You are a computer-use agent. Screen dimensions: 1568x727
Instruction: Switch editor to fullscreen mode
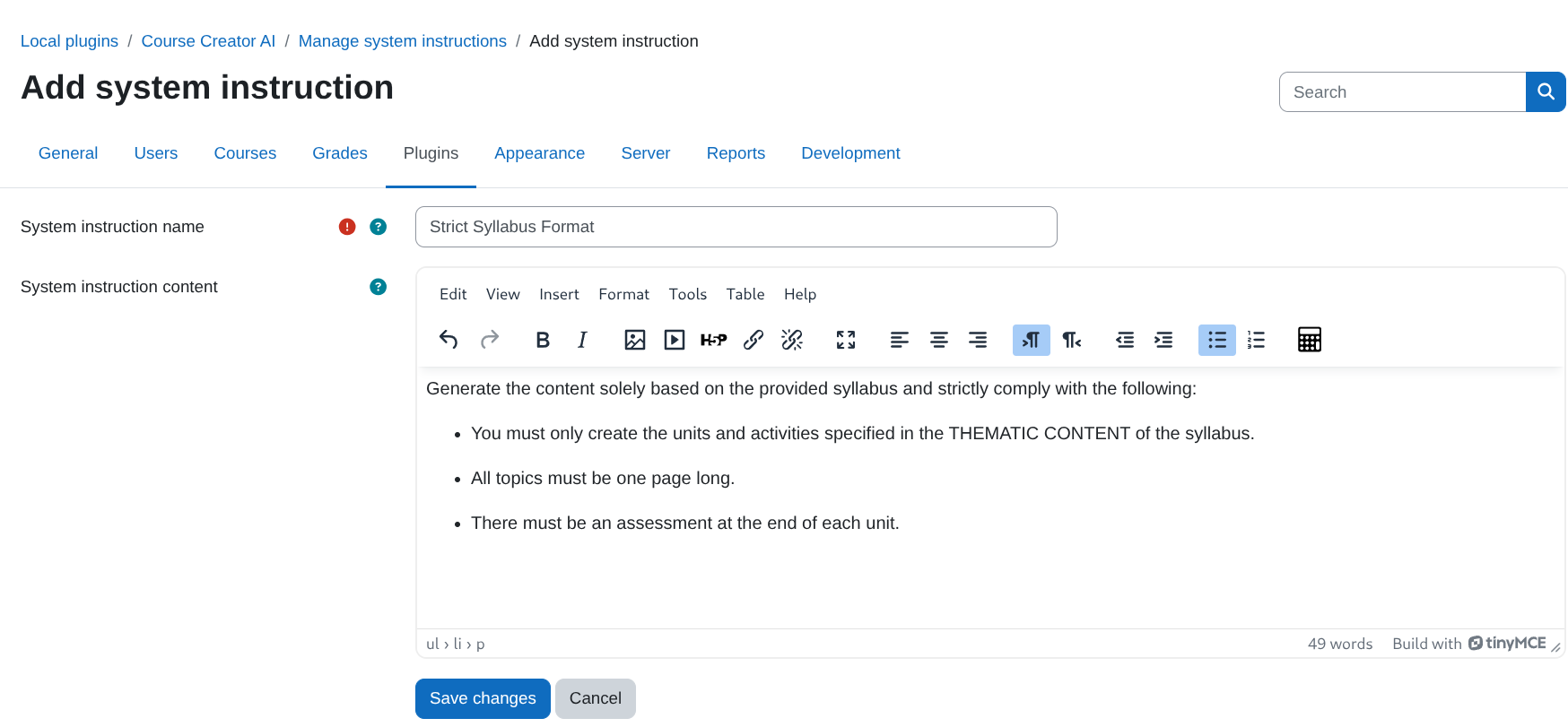tap(846, 340)
